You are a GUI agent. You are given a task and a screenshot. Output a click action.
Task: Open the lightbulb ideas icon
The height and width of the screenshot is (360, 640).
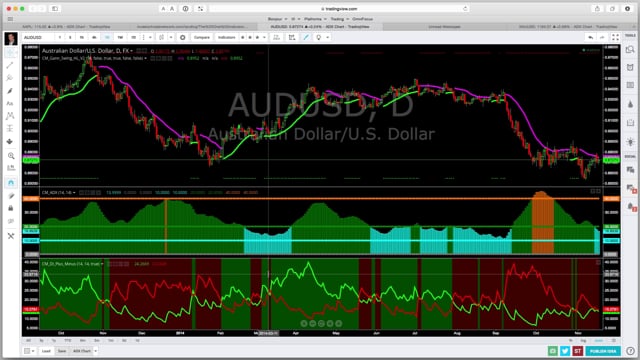click(x=319, y=37)
